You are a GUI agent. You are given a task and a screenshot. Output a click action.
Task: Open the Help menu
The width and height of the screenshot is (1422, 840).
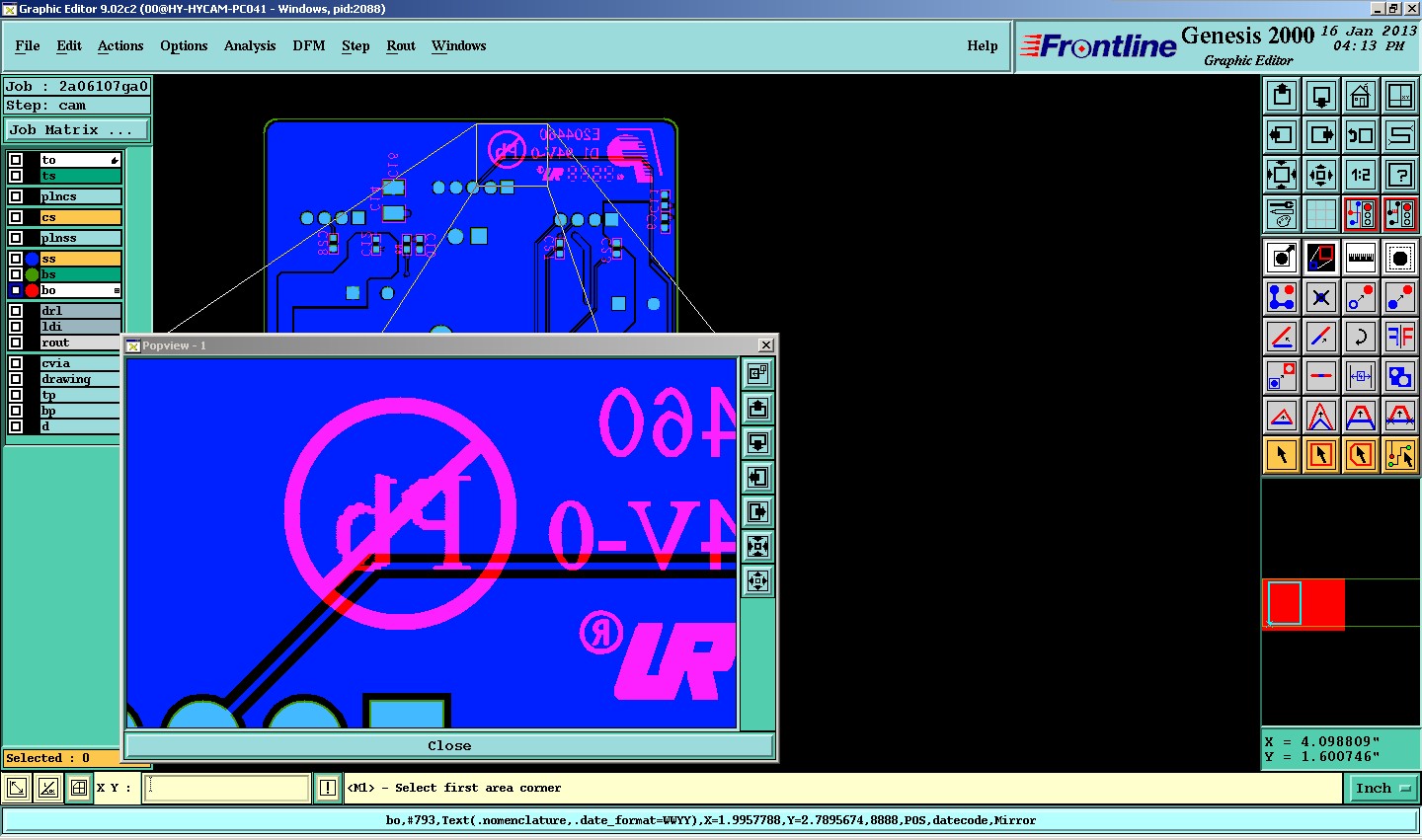pyautogui.click(x=983, y=45)
